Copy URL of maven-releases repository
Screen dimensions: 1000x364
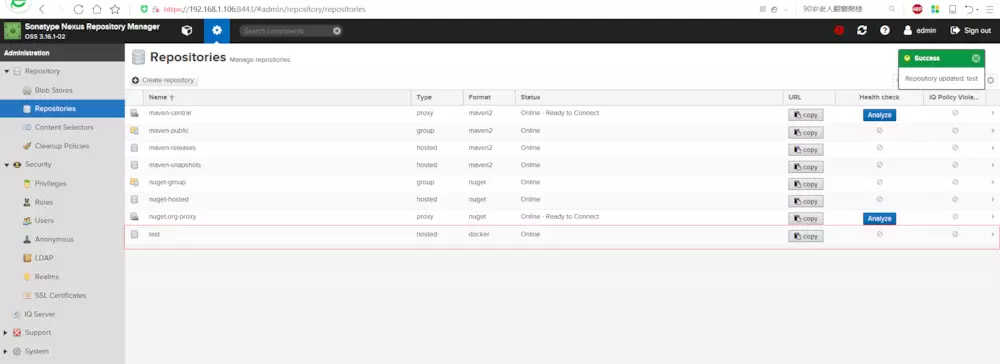click(x=805, y=150)
